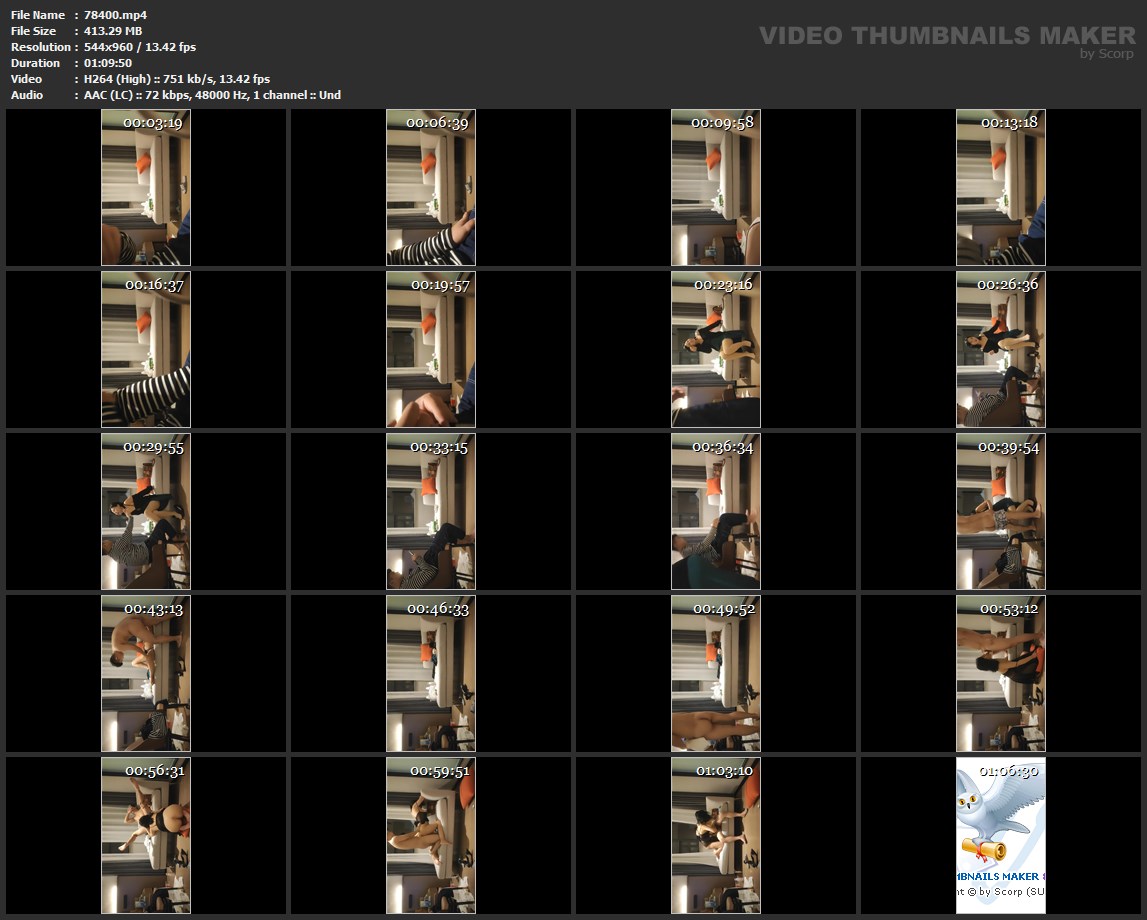Open the 00:09:58 thumbnail

click(716, 188)
